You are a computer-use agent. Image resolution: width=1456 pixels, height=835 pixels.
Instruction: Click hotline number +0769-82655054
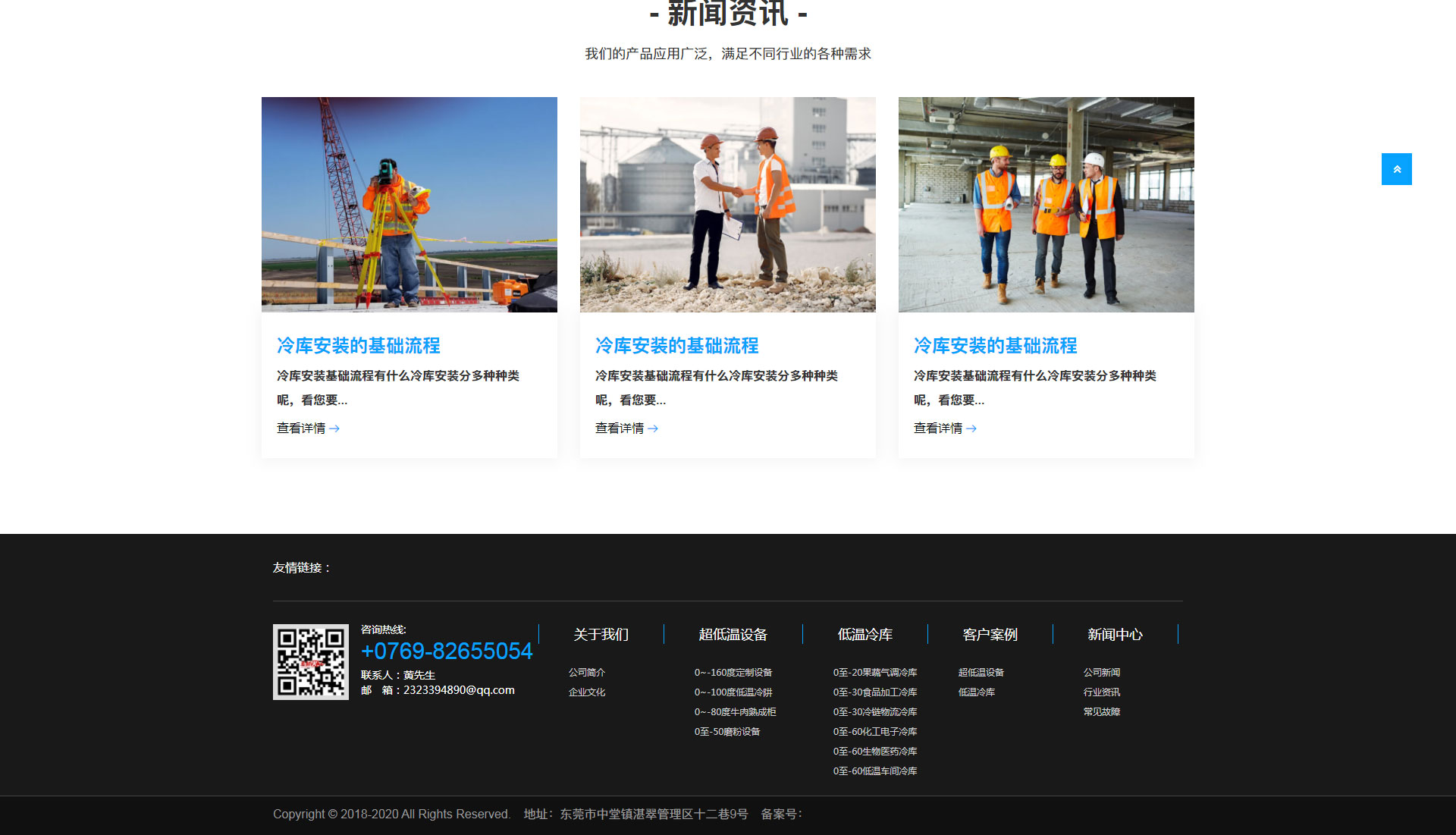point(447,651)
